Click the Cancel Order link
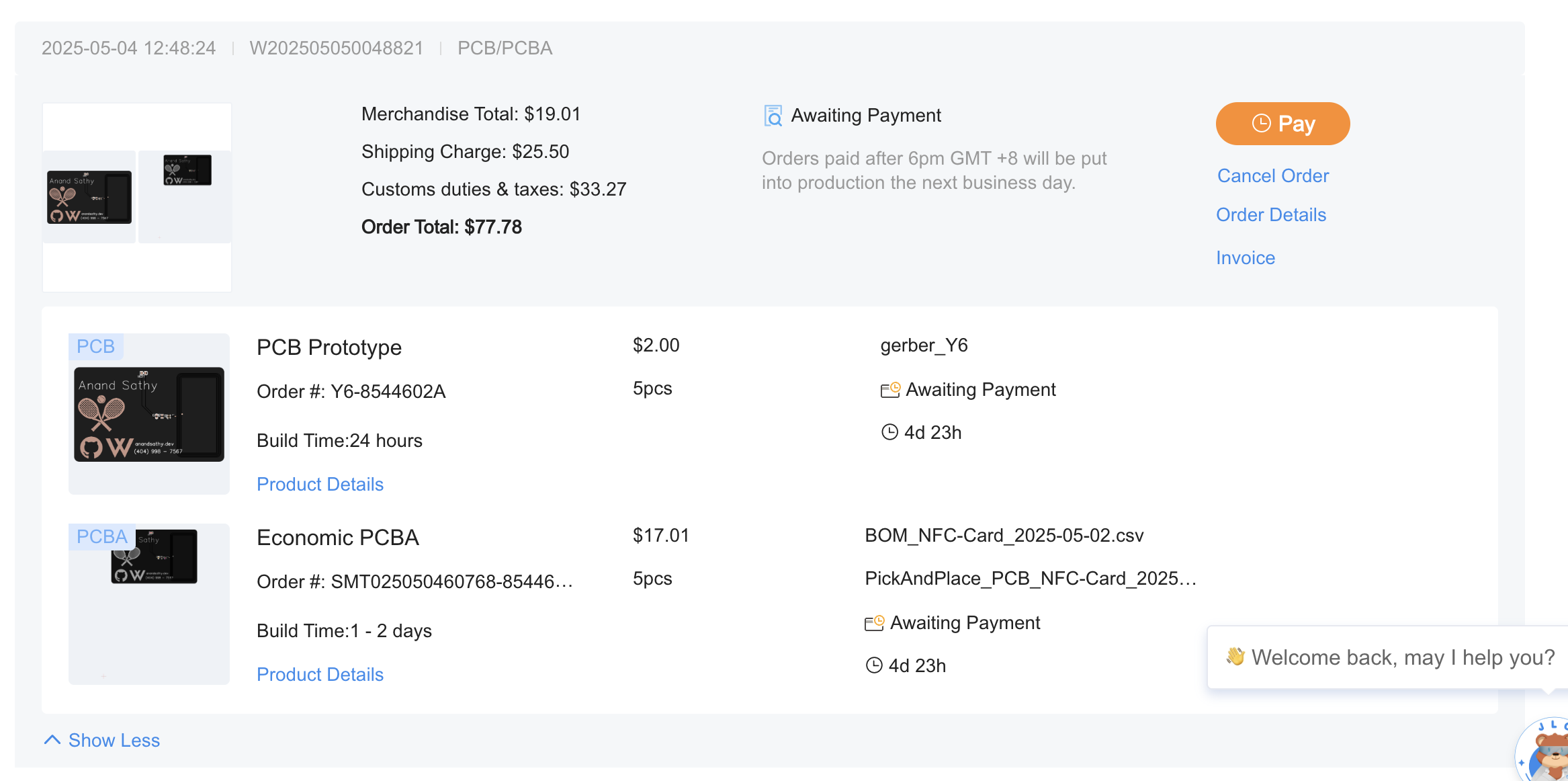Image resolution: width=1568 pixels, height=781 pixels. pyautogui.click(x=1272, y=176)
